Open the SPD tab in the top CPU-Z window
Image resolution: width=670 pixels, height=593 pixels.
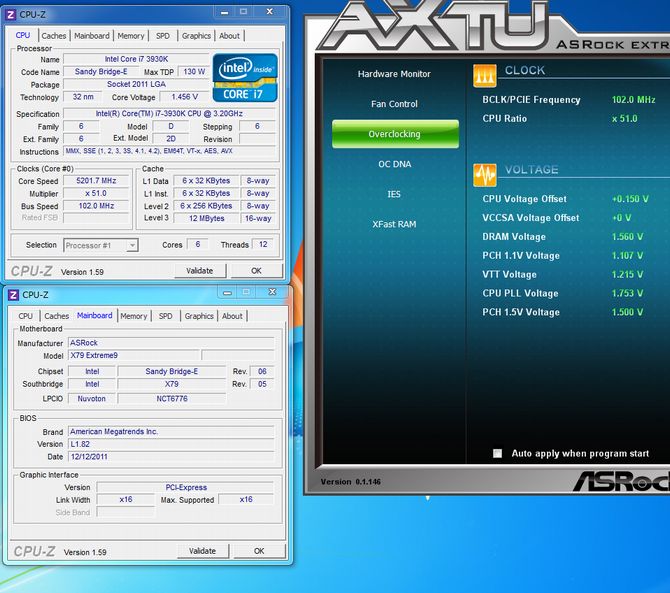[x=162, y=36]
